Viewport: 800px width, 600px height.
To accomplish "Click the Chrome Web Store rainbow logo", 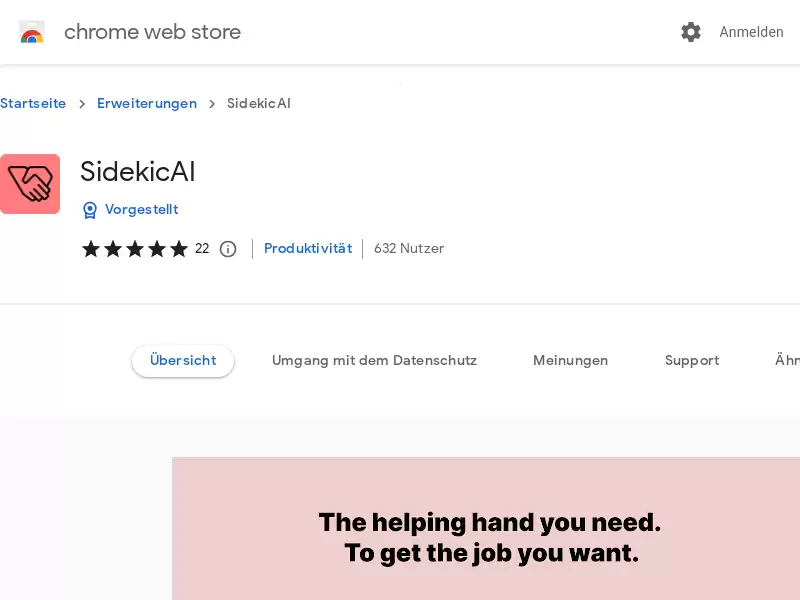I will pyautogui.click(x=32, y=32).
